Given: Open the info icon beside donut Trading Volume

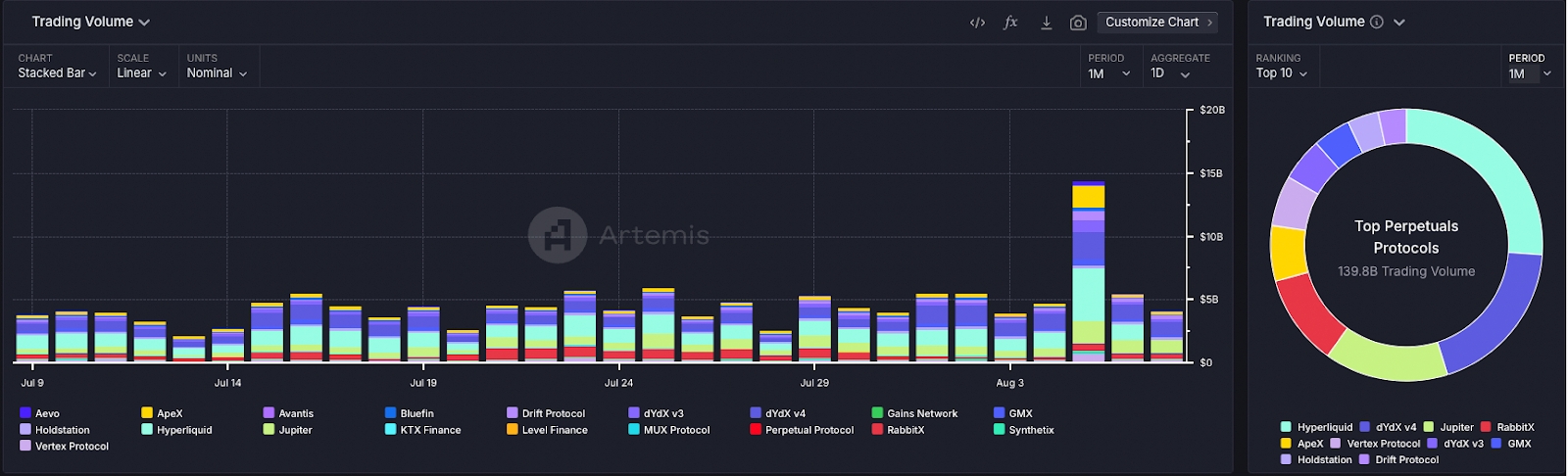Looking at the screenshot, I should pyautogui.click(x=1376, y=22).
